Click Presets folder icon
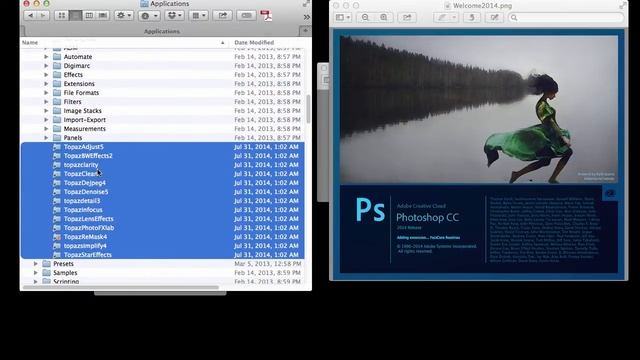This screenshot has height=360, width=640. (47, 264)
